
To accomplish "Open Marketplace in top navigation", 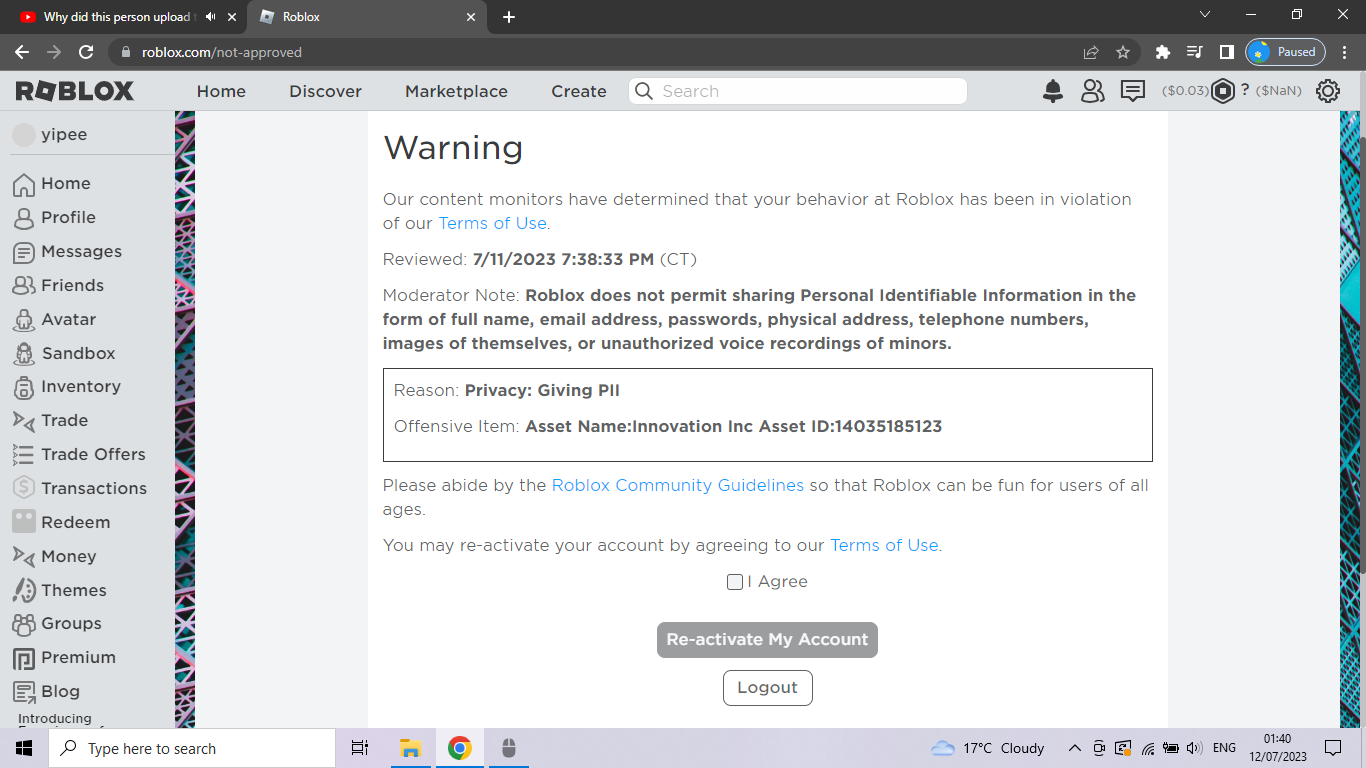I will point(456,91).
